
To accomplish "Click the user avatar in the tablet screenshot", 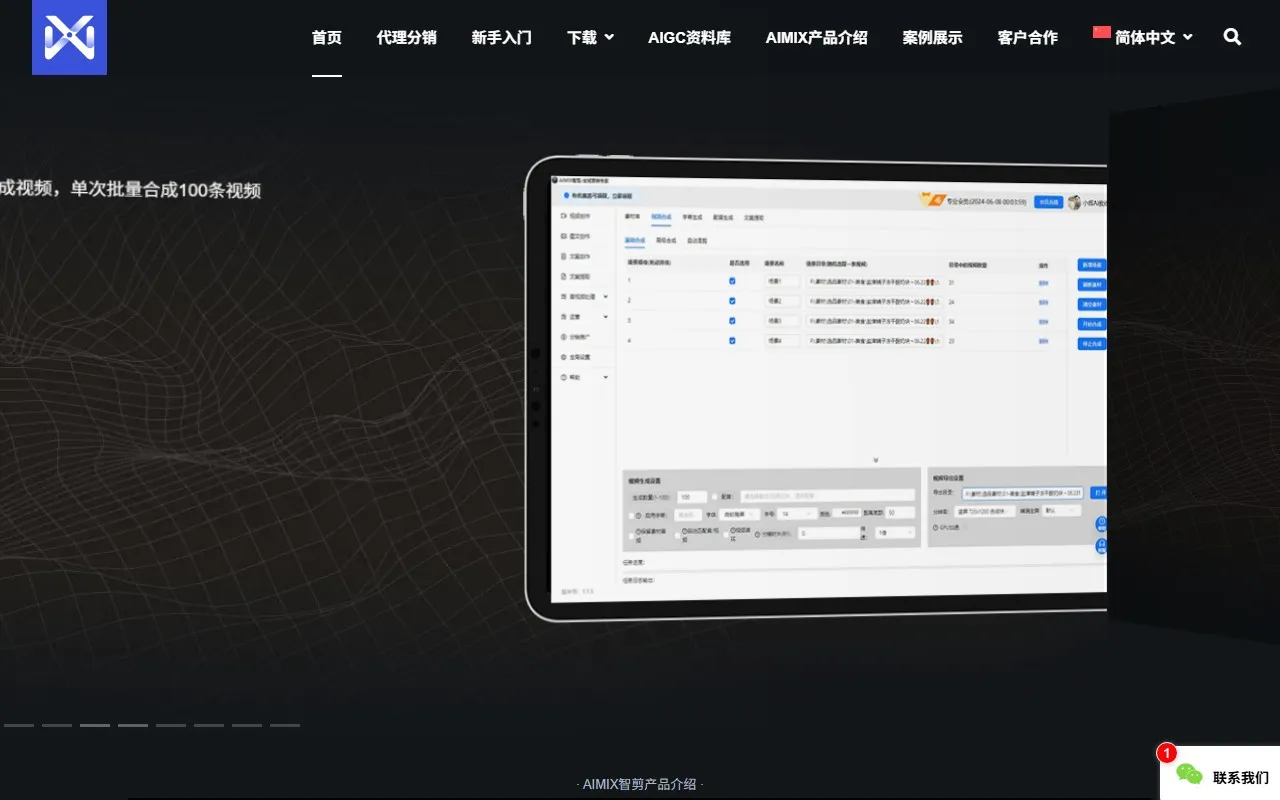I will (x=1075, y=202).
